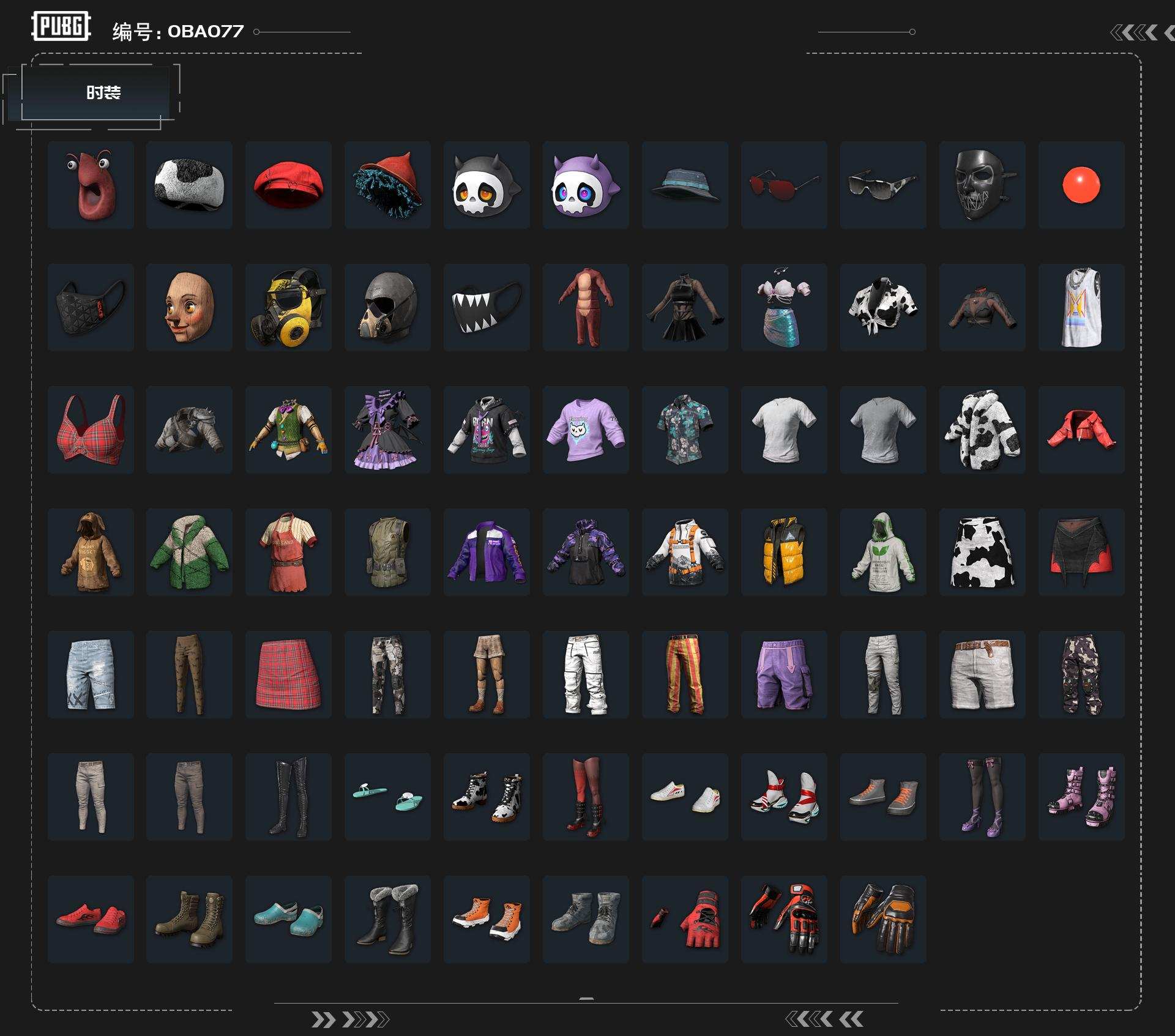Choose the purple skull devil hood

coord(586,185)
